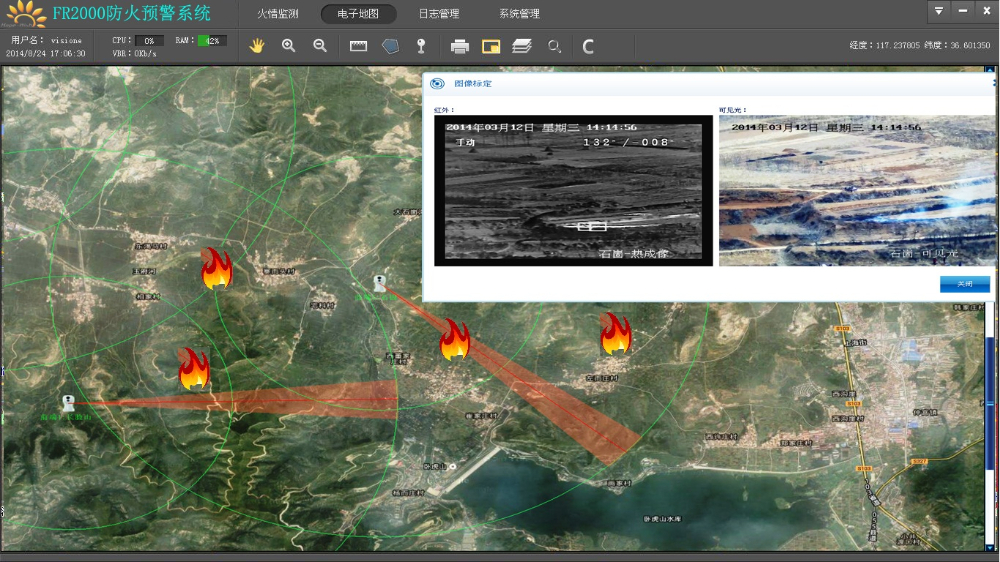This screenshot has width=1000, height=562.
Task: Click the gray search magnifier icon
Action: tap(554, 46)
